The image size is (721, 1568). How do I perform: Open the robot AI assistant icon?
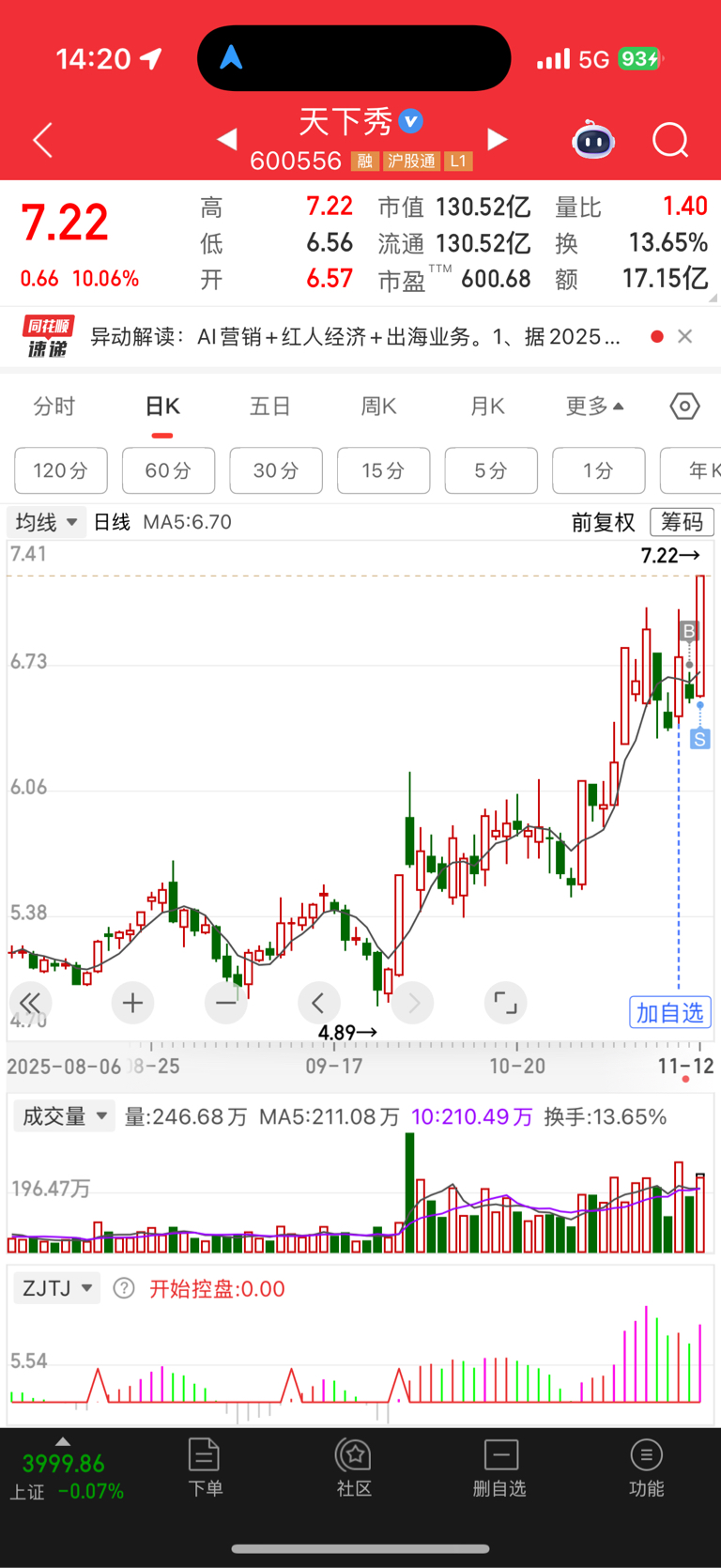(x=593, y=140)
